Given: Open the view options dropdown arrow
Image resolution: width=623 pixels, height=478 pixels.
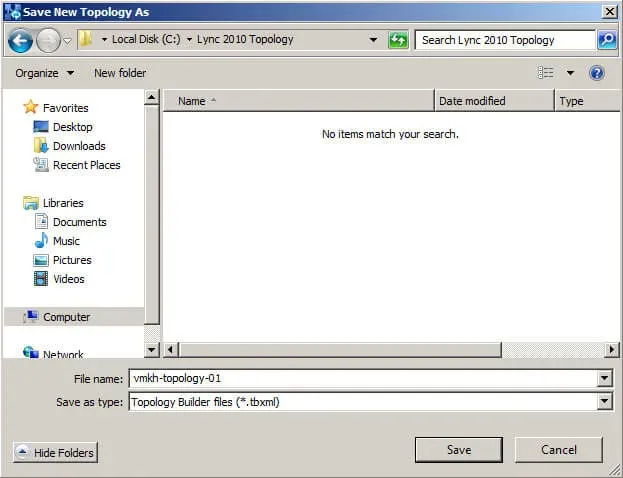Looking at the screenshot, I should [x=570, y=73].
